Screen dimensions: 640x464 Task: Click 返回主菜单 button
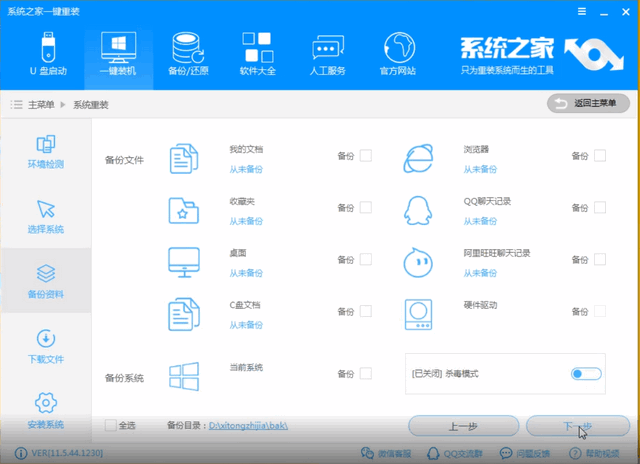click(x=588, y=104)
